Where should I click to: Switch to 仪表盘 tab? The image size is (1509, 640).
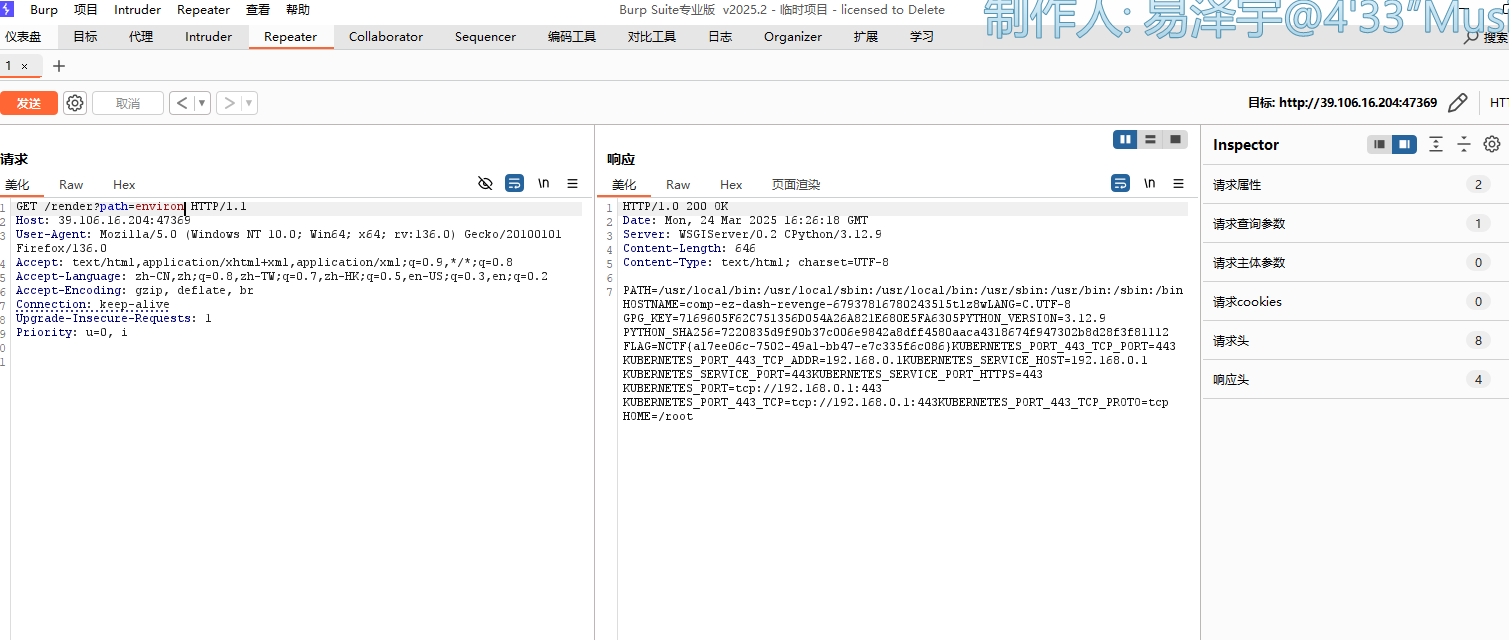(23, 37)
